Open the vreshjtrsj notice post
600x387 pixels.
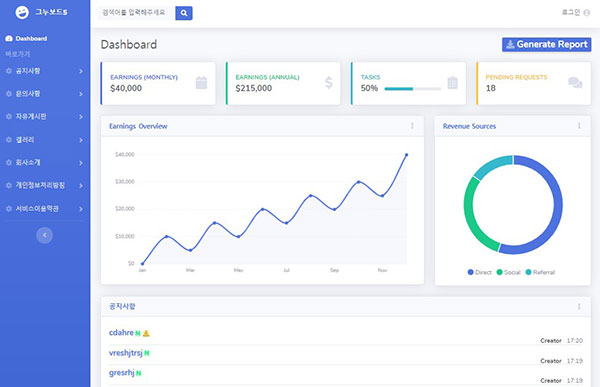tap(126, 353)
